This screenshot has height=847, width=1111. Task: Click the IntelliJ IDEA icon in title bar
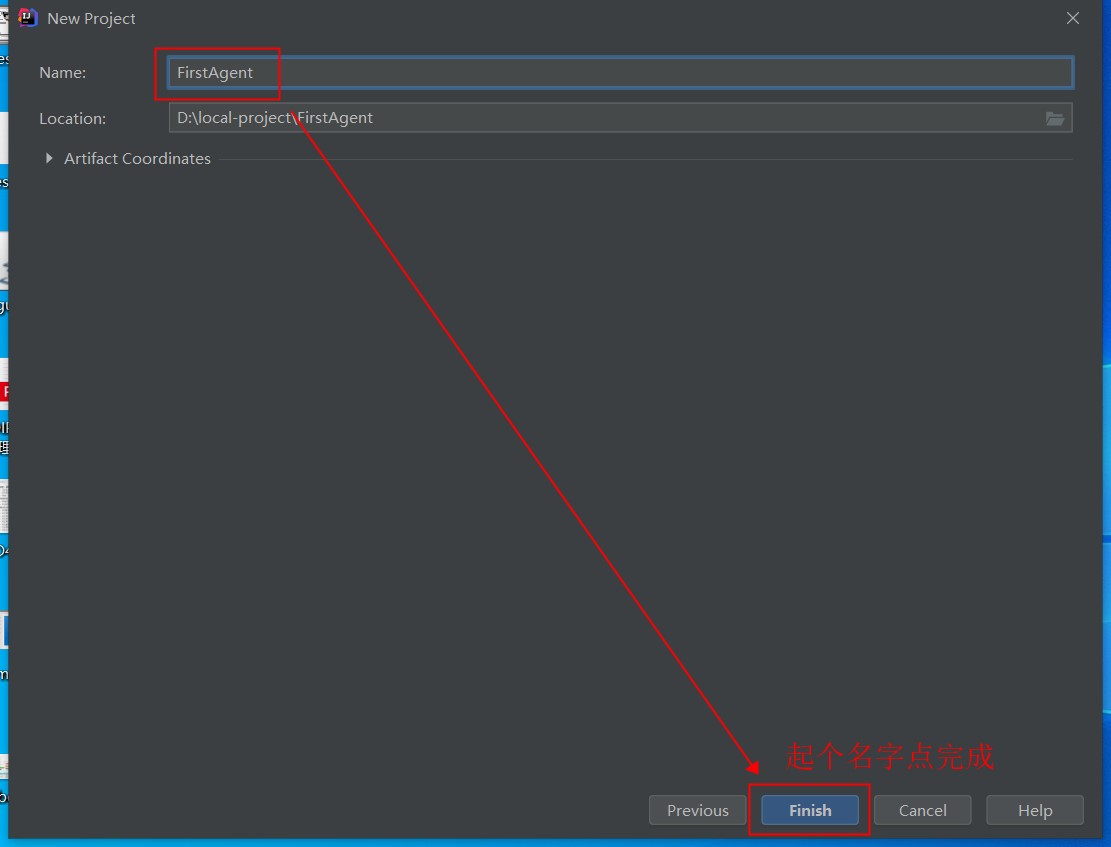pos(28,18)
